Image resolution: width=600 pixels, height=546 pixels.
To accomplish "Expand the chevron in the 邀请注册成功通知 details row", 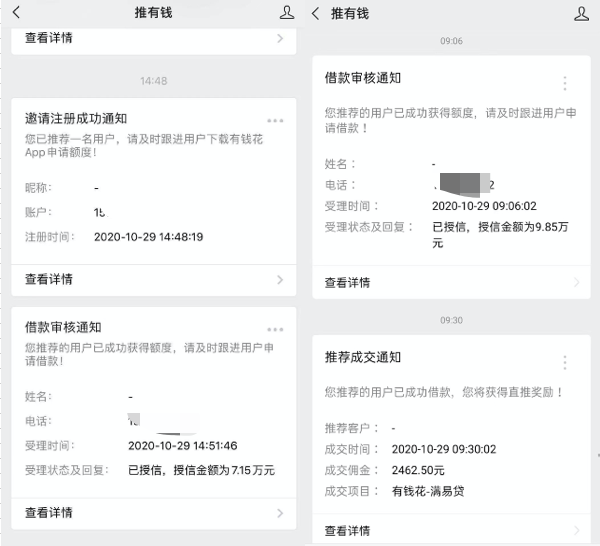I will (280, 280).
